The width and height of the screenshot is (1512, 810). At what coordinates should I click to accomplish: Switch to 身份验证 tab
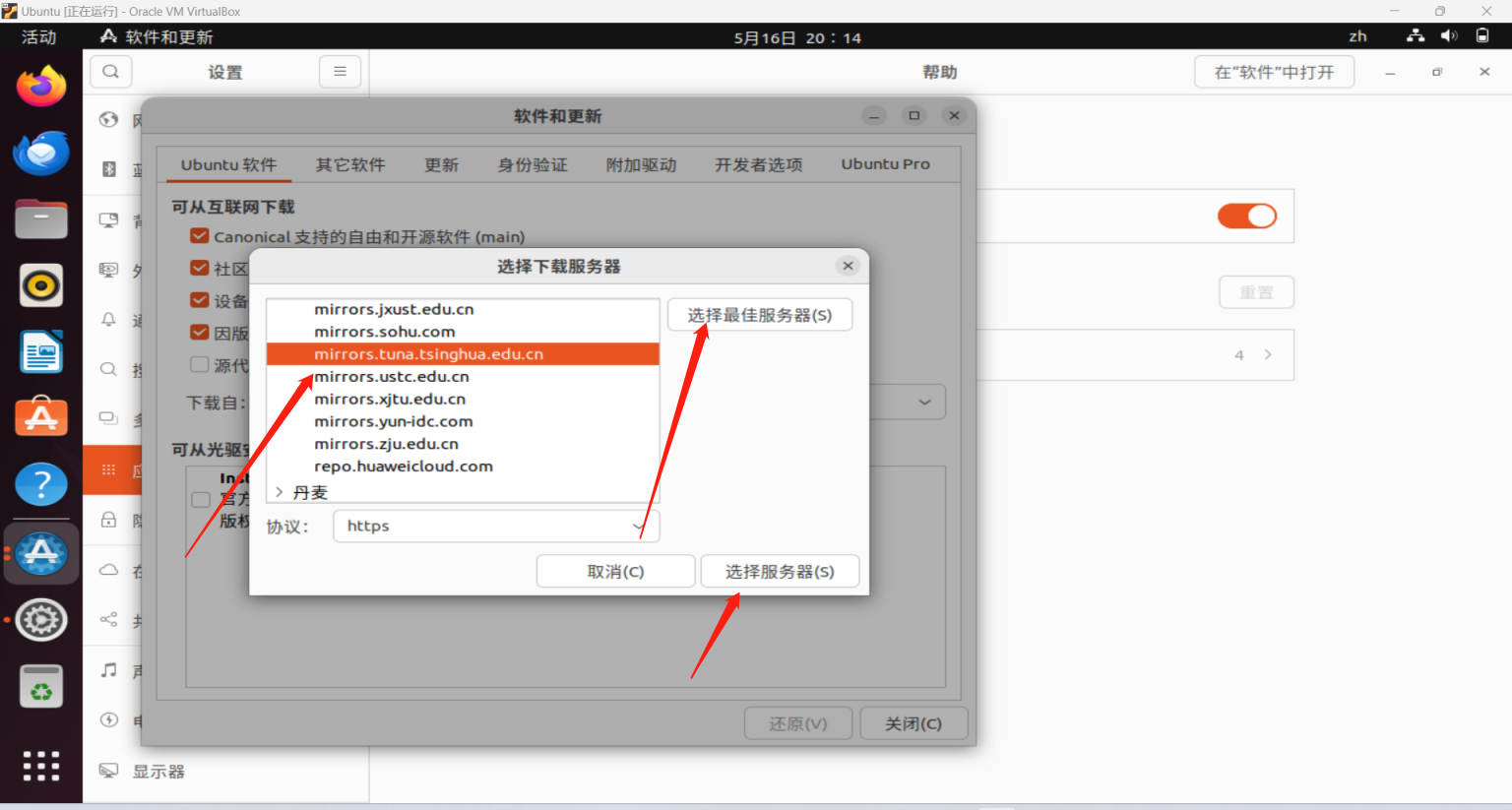coord(533,164)
